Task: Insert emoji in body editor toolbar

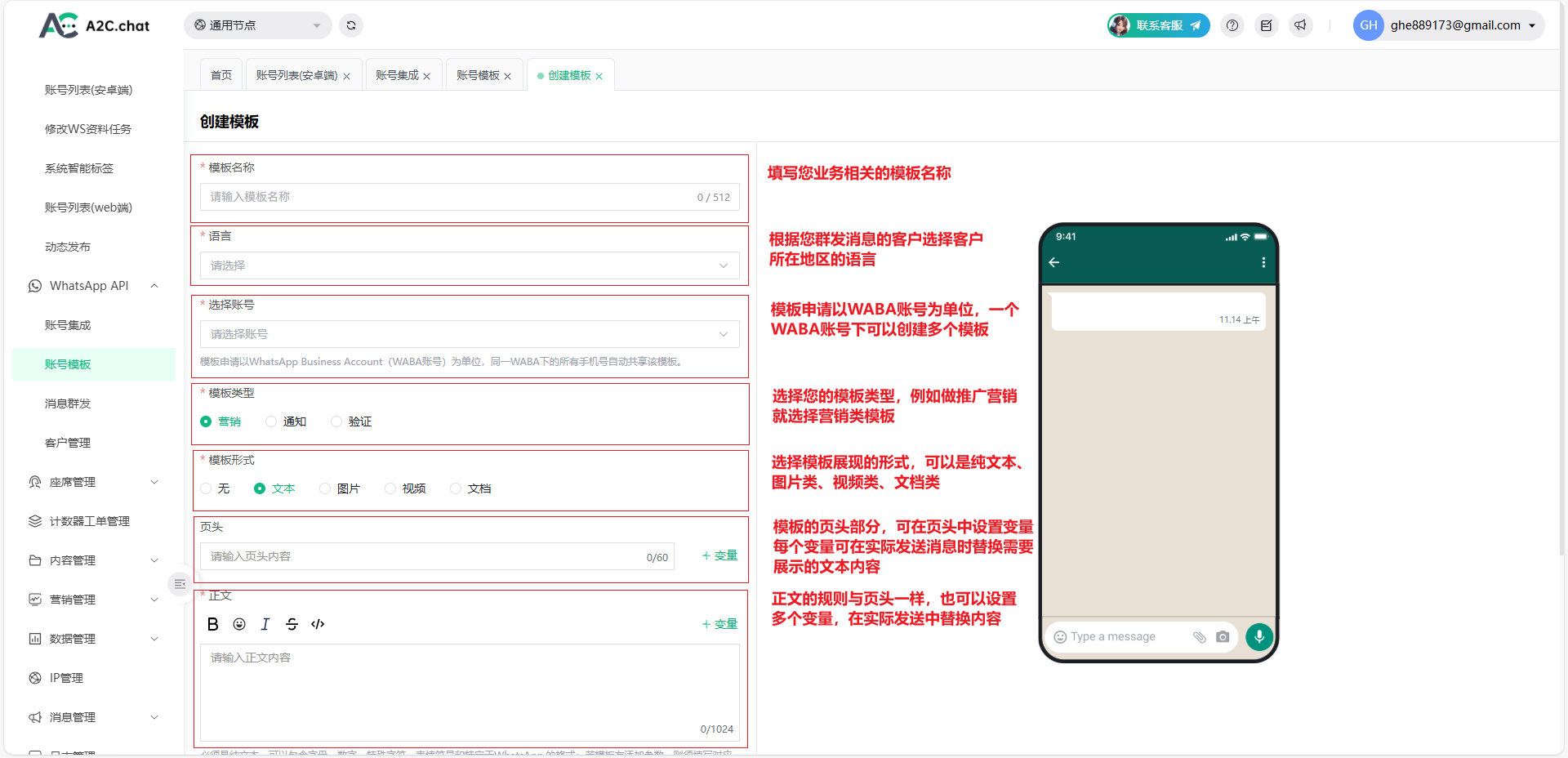Action: (239, 624)
